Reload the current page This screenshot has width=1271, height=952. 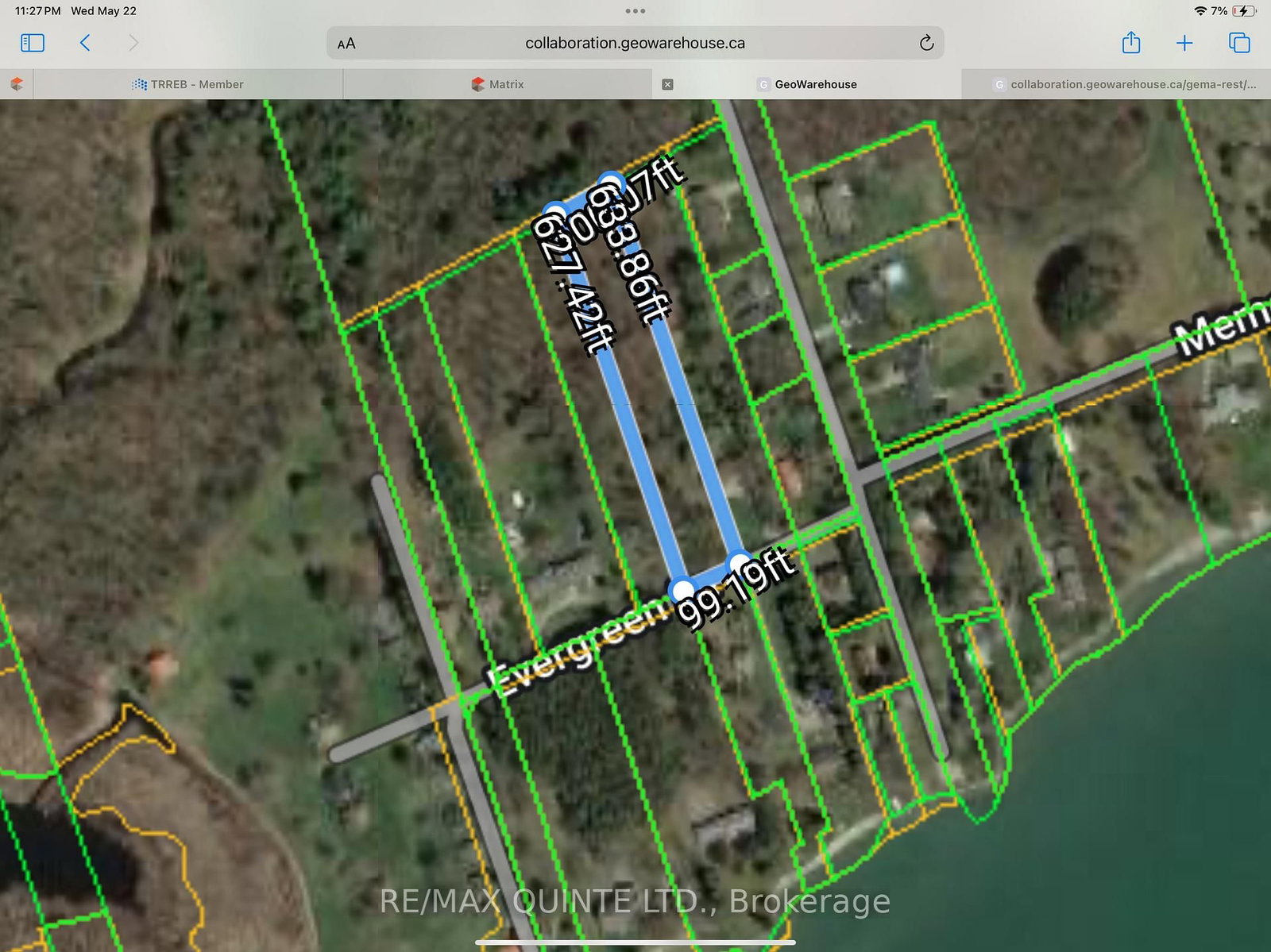(x=926, y=44)
